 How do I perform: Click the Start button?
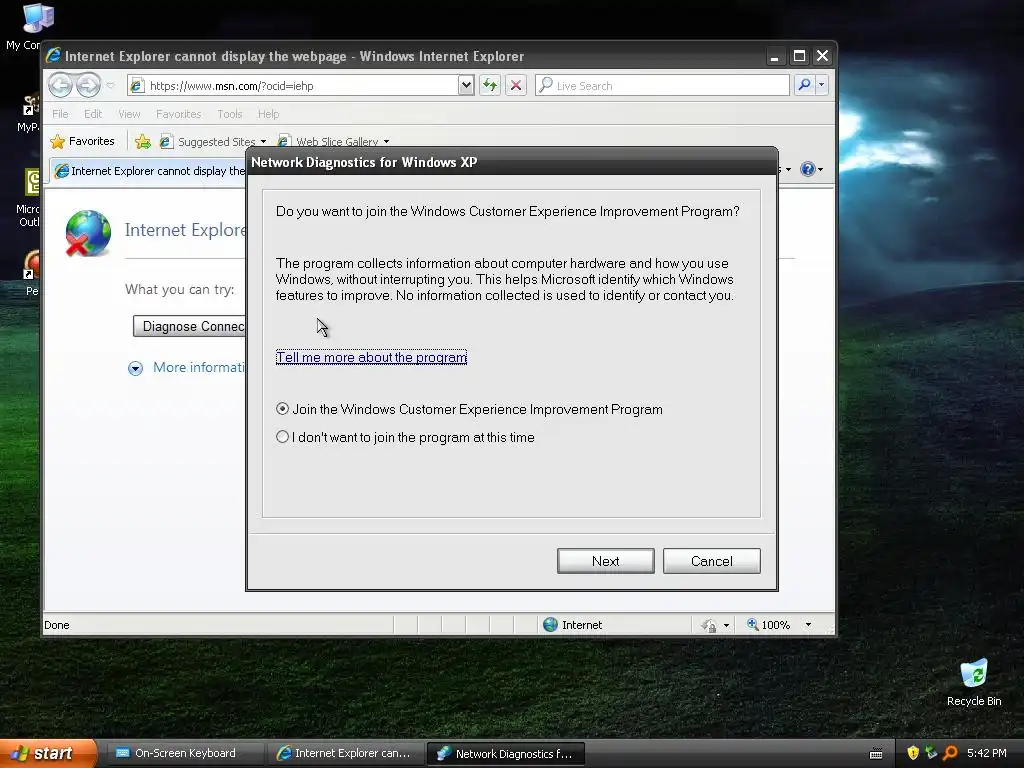[x=48, y=753]
